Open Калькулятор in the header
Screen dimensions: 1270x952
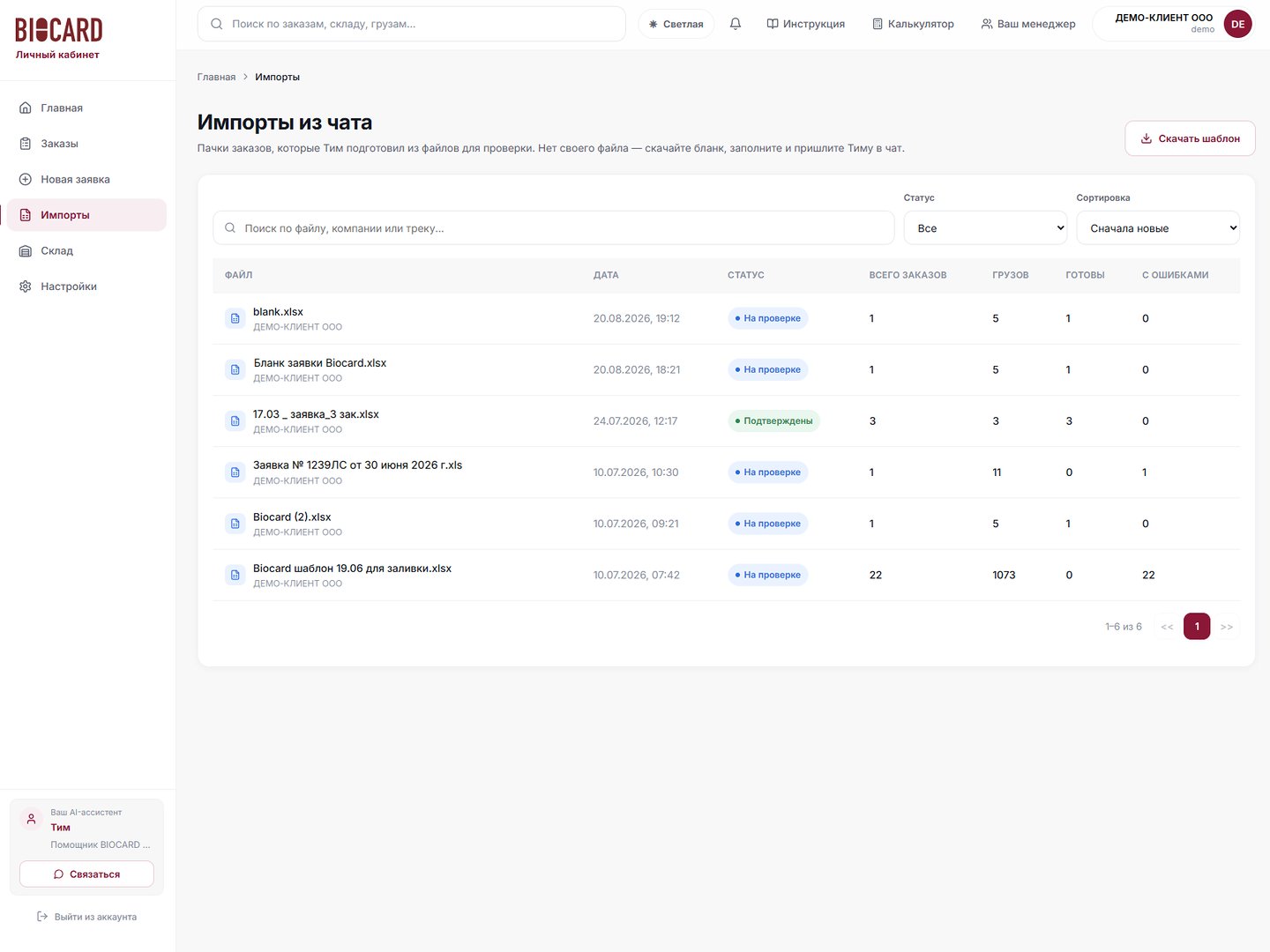click(x=913, y=24)
